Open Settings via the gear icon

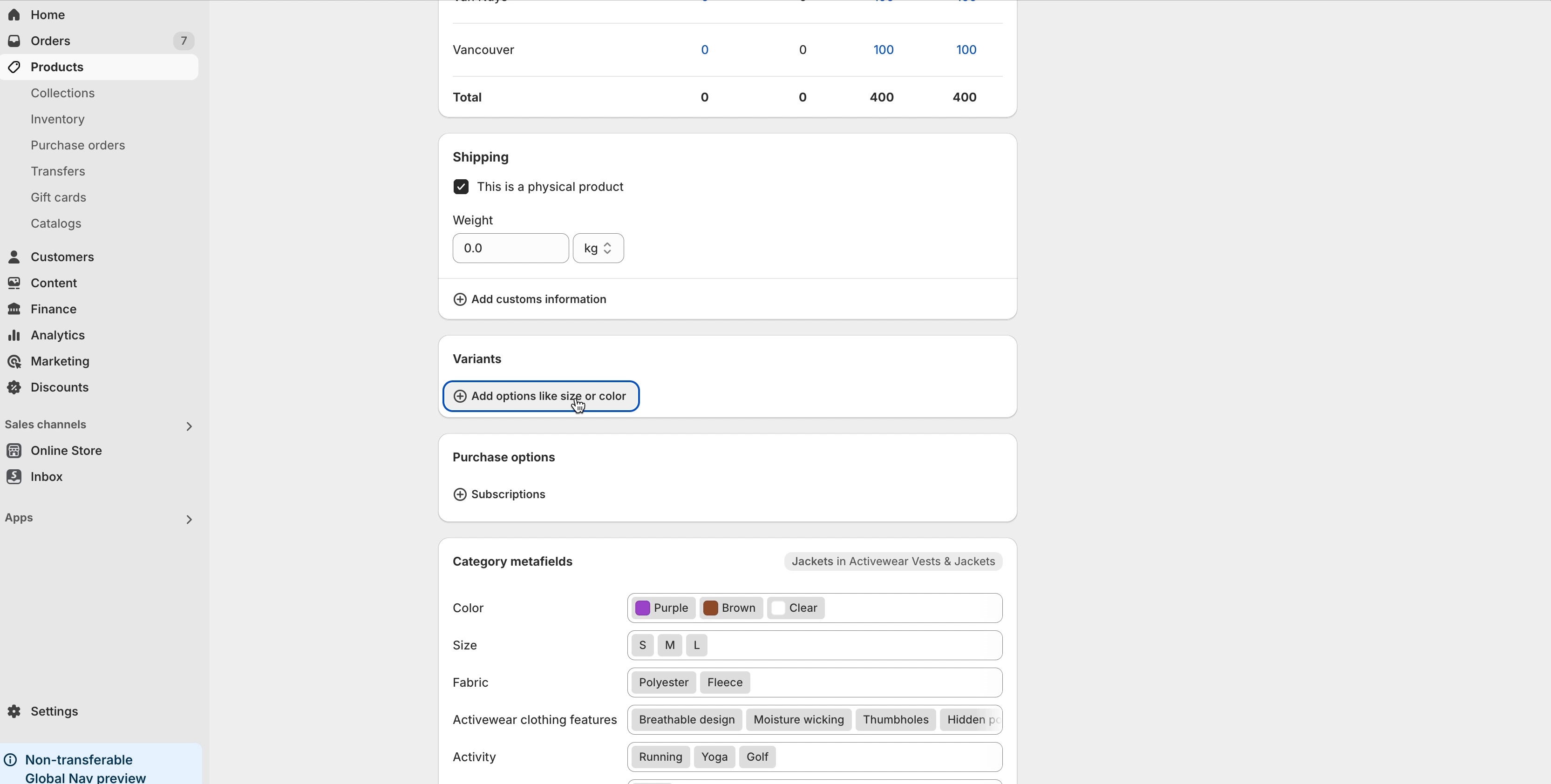tap(14, 711)
